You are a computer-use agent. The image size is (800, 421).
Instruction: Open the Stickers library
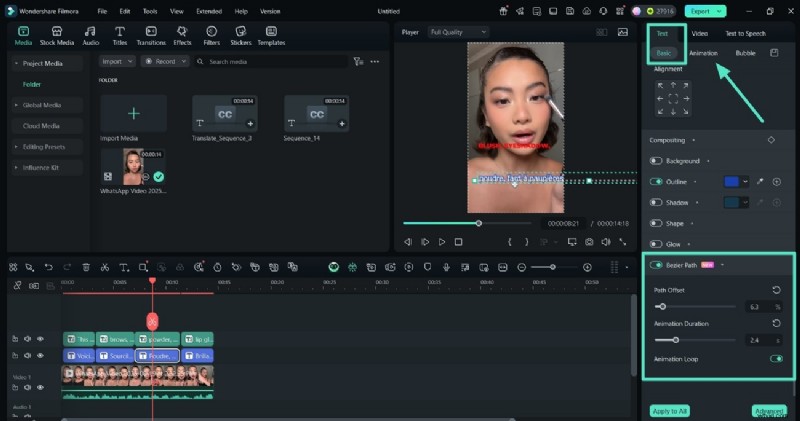point(241,36)
